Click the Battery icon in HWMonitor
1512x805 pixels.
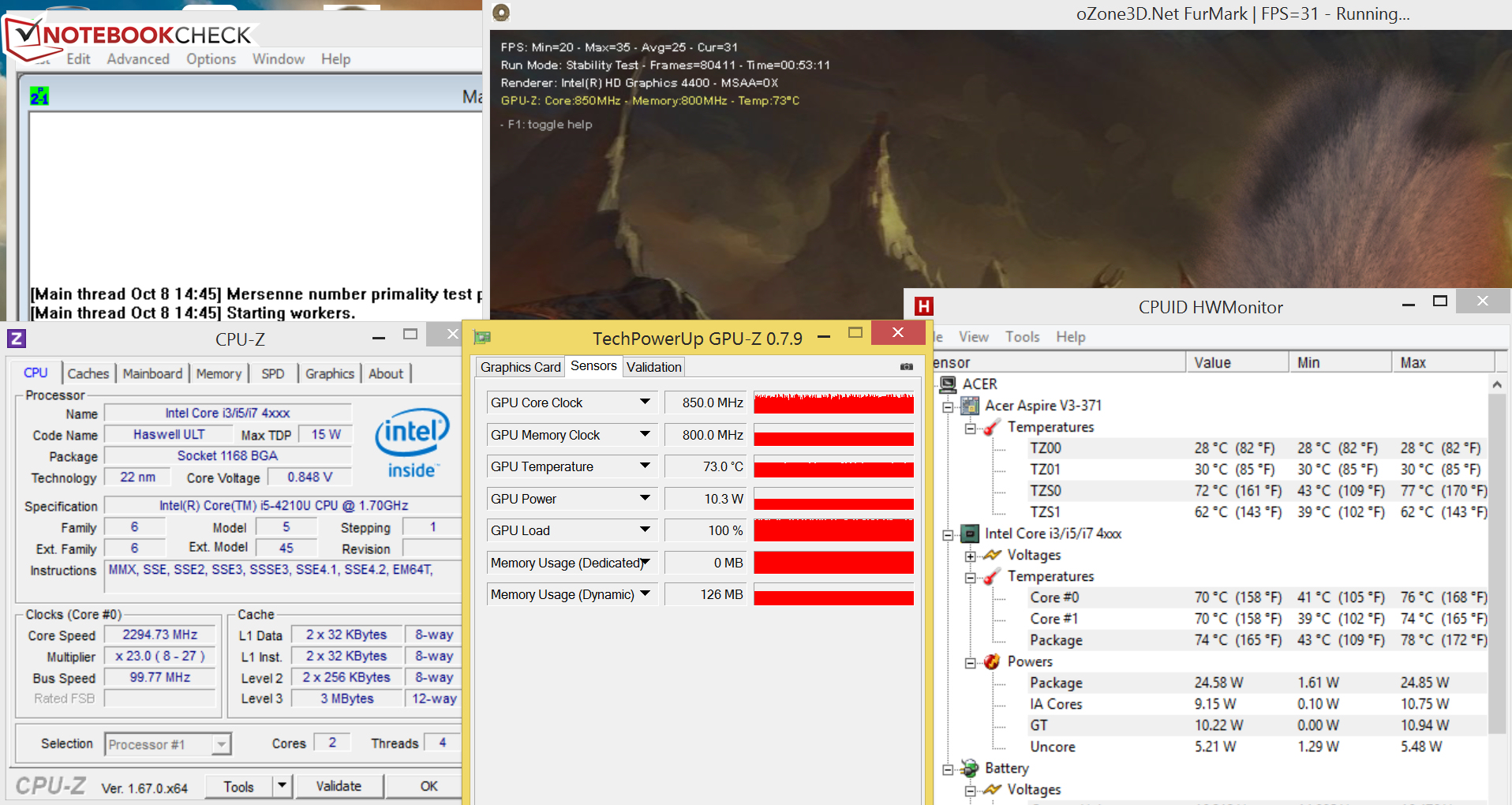pos(970,769)
